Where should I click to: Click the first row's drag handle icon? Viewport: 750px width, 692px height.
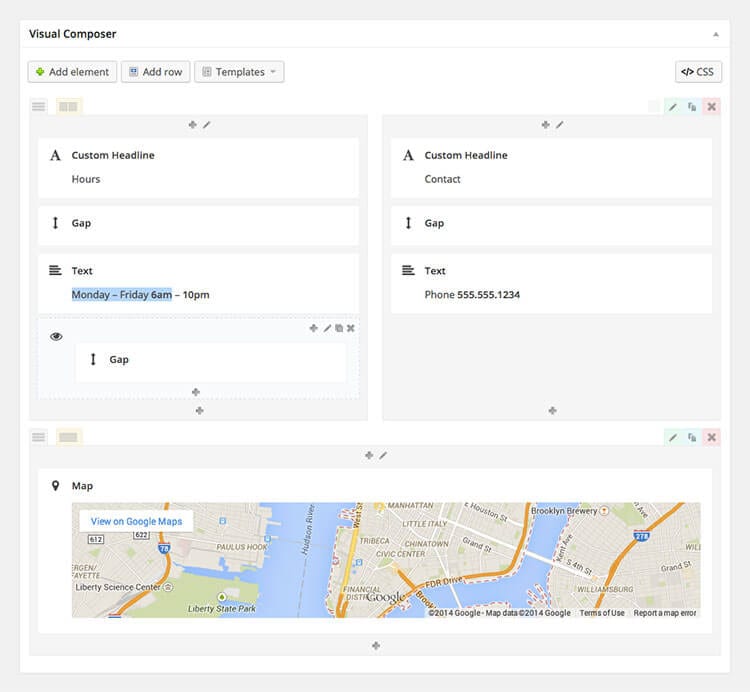tap(38, 106)
